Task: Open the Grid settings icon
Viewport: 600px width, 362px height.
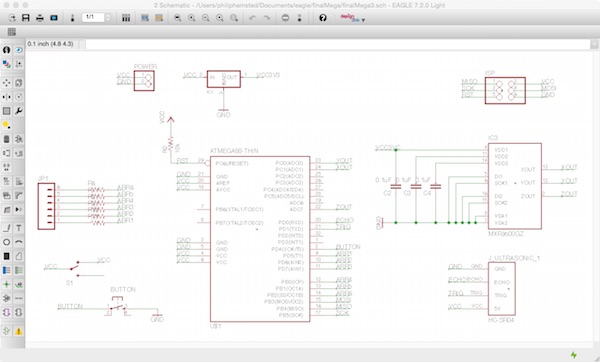Action: pyautogui.click(x=12, y=32)
